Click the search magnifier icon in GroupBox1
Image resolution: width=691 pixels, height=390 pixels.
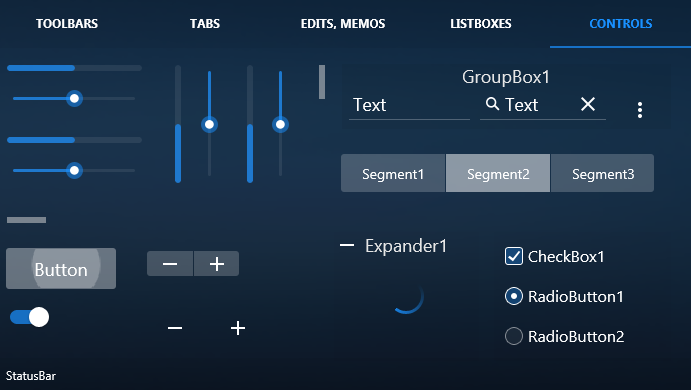click(492, 104)
